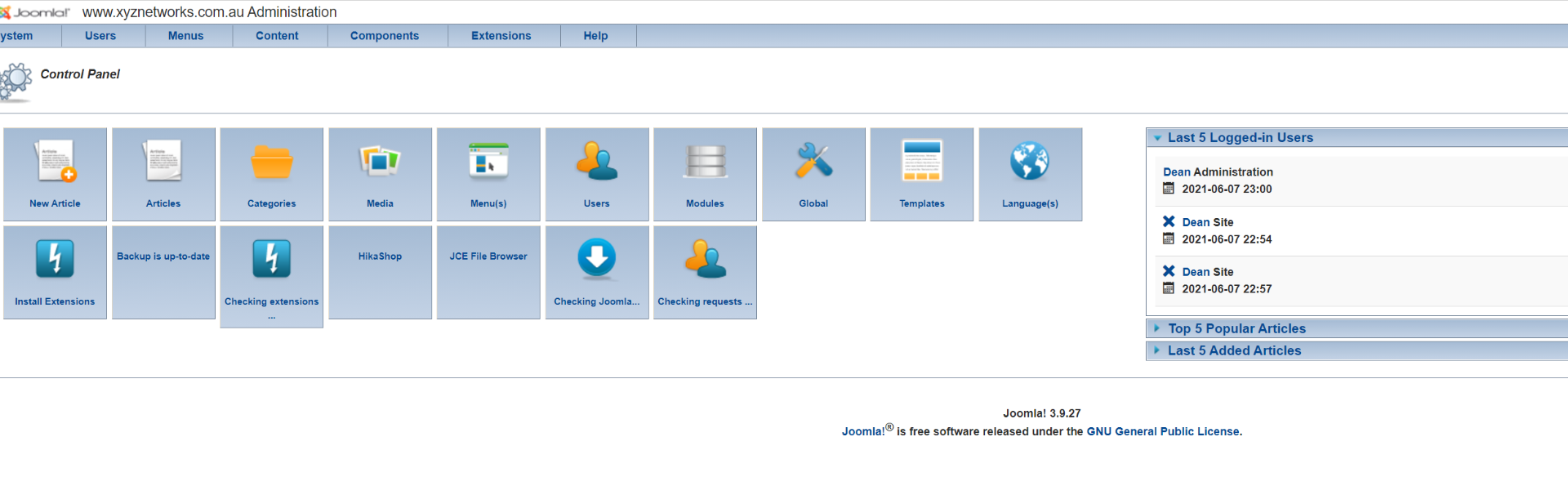Click calendar icon beside 2021-06-07 22:57
Image resolution: width=1568 pixels, height=477 pixels.
pyautogui.click(x=1169, y=288)
